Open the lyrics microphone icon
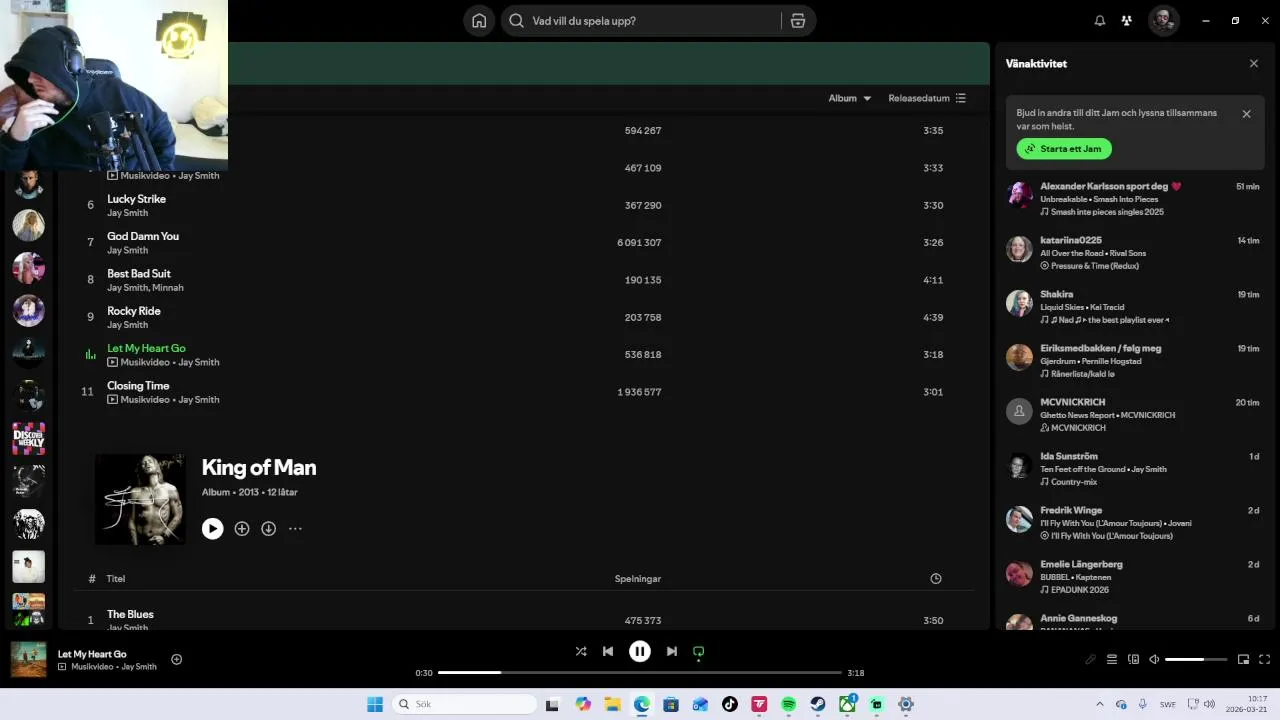This screenshot has width=1280, height=720. (1091, 659)
